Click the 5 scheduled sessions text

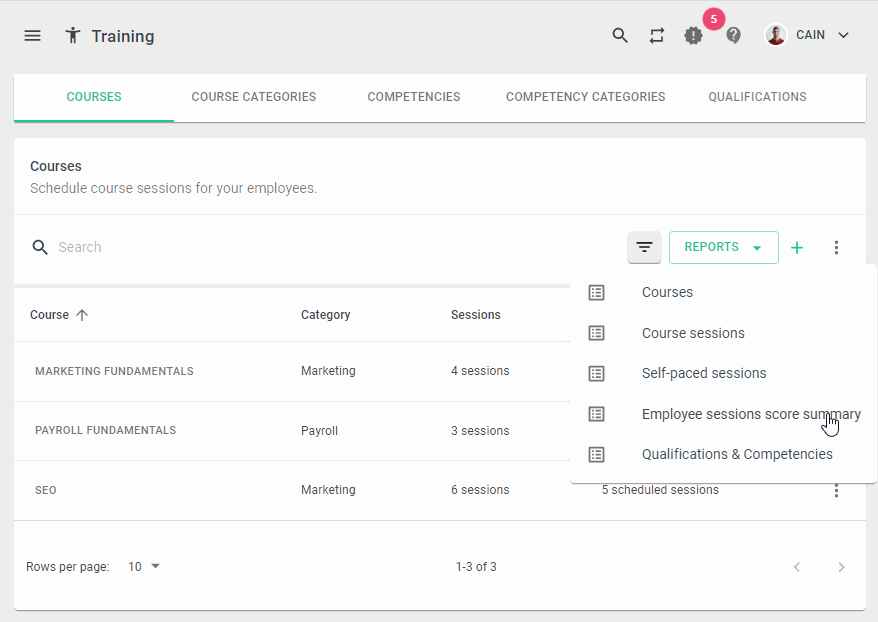click(x=660, y=490)
